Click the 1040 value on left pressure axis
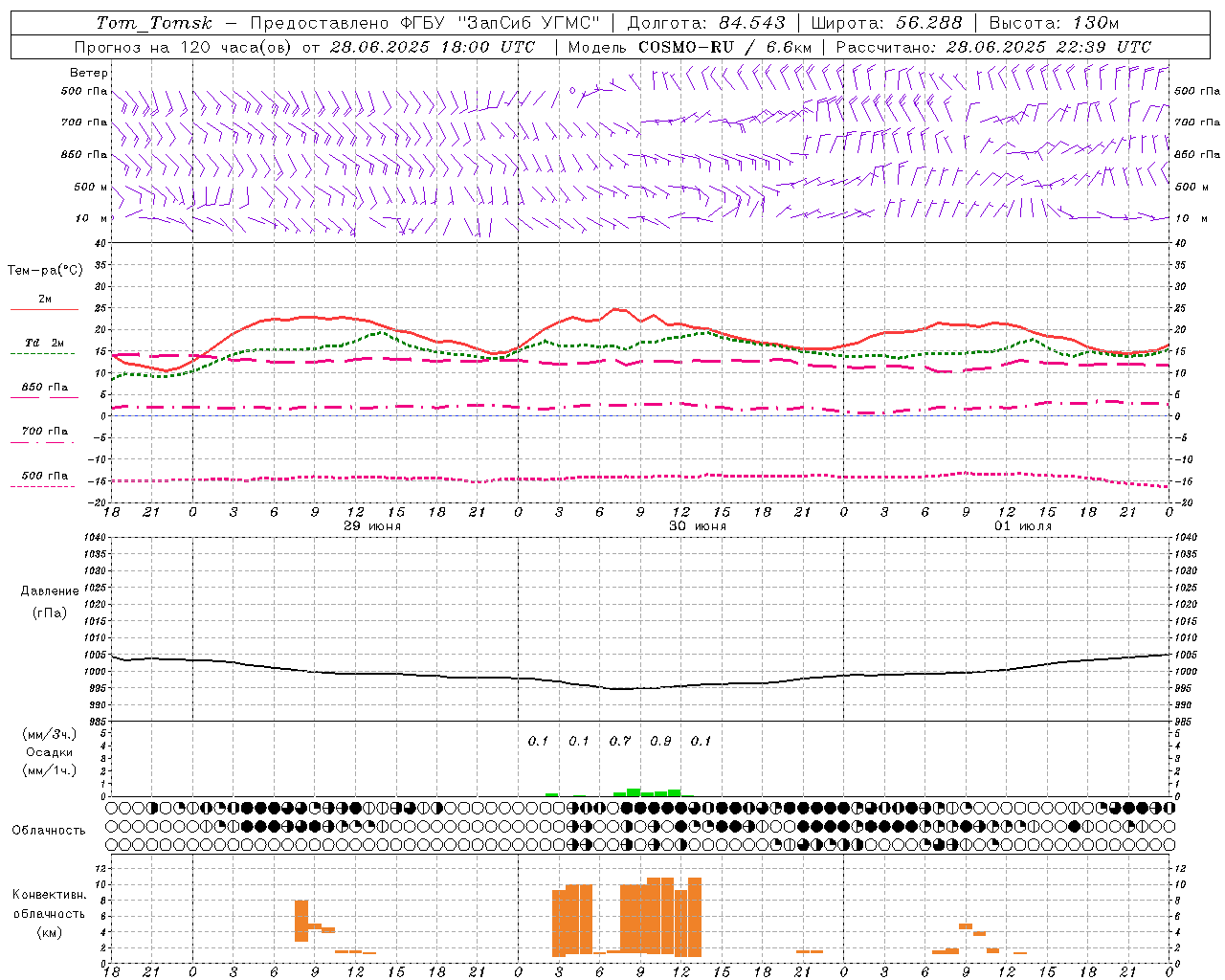Screen dimensions: 1225x980 pos(97,538)
